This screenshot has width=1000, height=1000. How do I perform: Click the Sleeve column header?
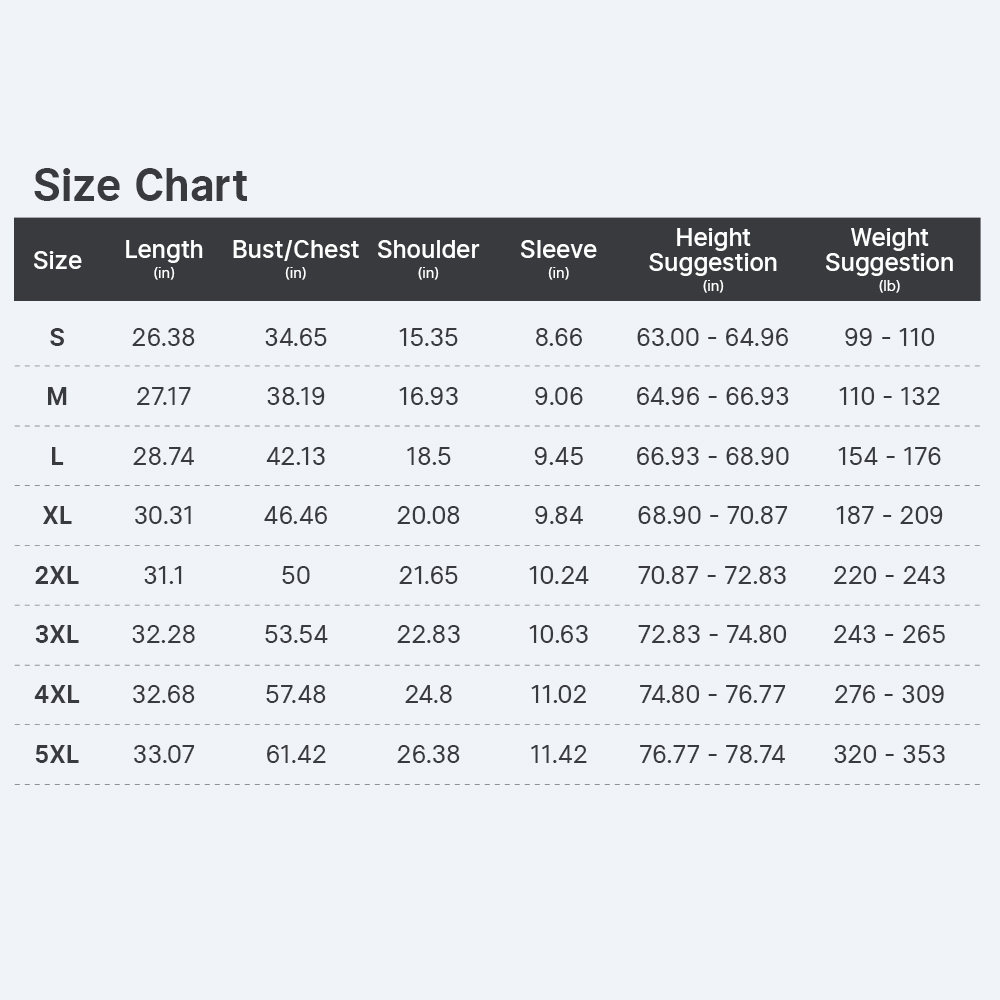coord(558,258)
